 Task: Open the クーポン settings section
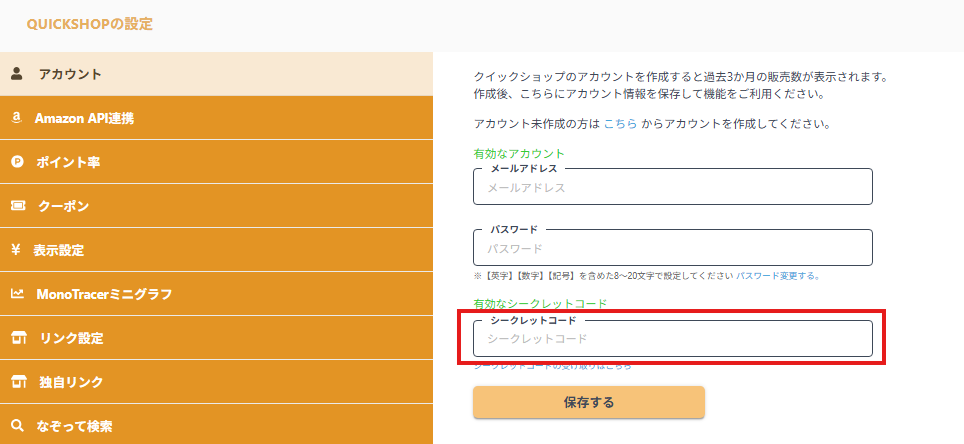(x=216, y=206)
